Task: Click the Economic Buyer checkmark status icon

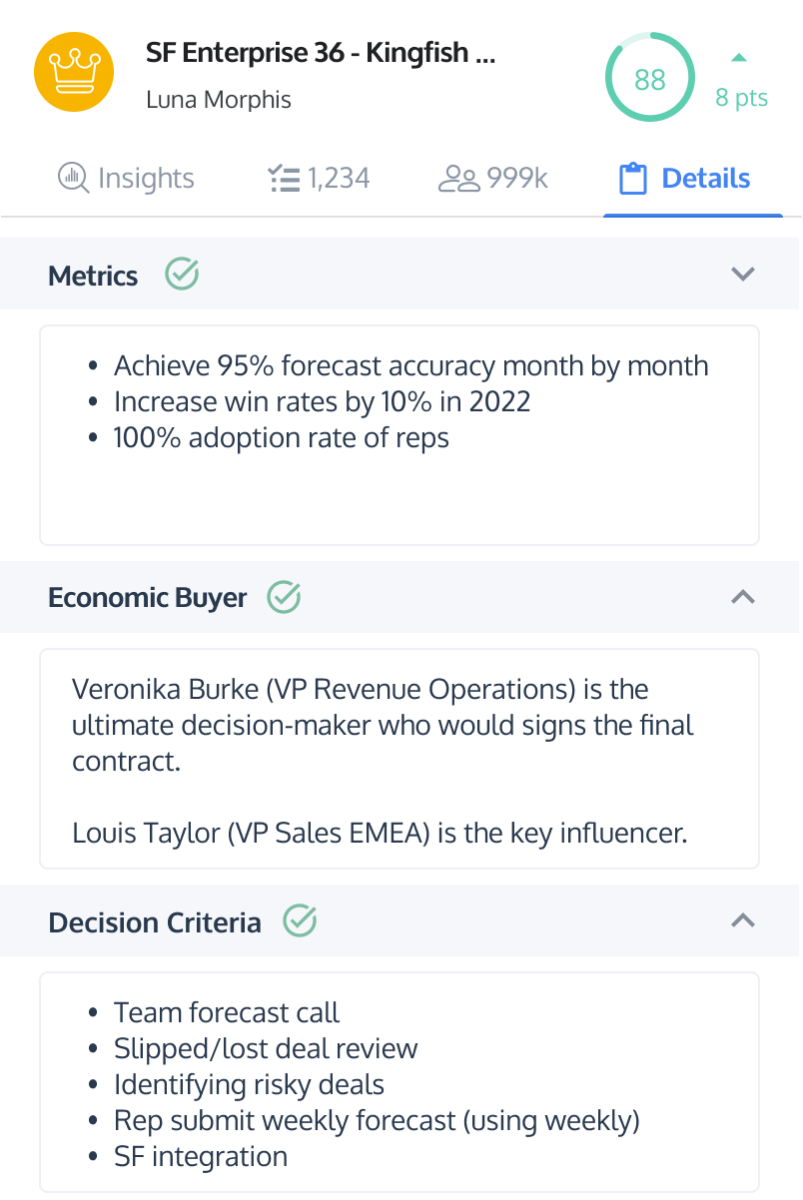Action: pos(284,597)
